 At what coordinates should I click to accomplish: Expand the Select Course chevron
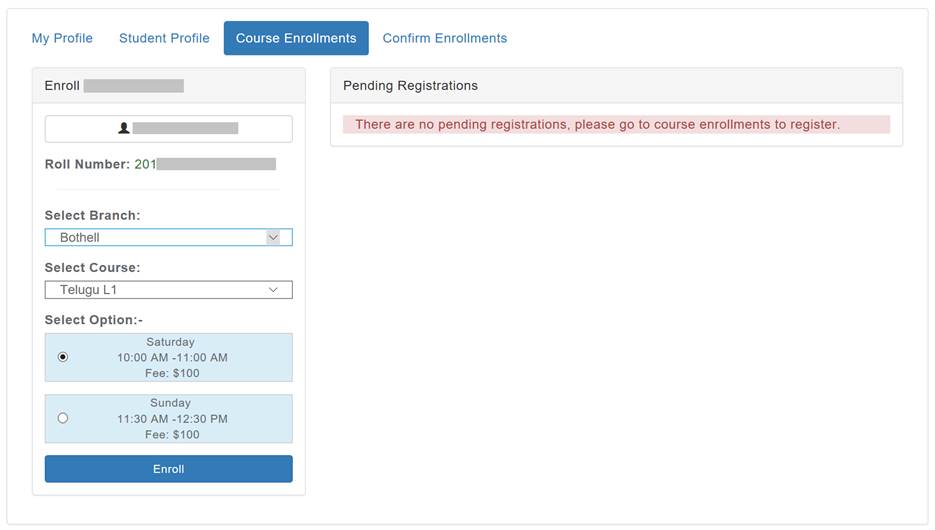click(x=273, y=290)
